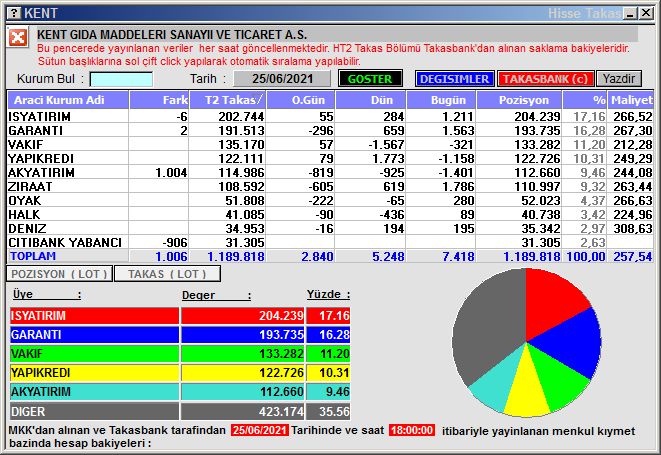Sort by % column header
Screen dimensions: 661x455
585,100
